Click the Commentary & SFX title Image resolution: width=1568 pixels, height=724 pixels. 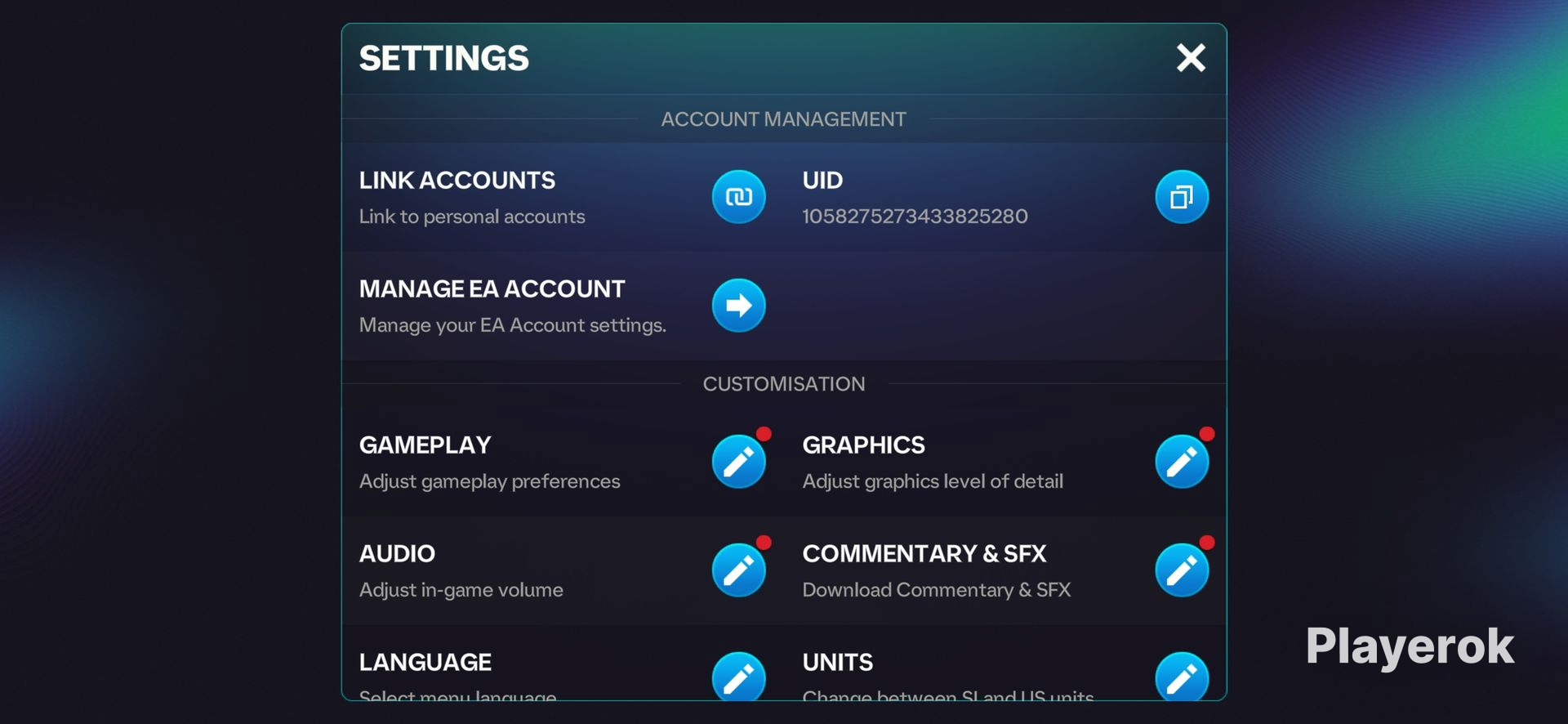point(924,554)
